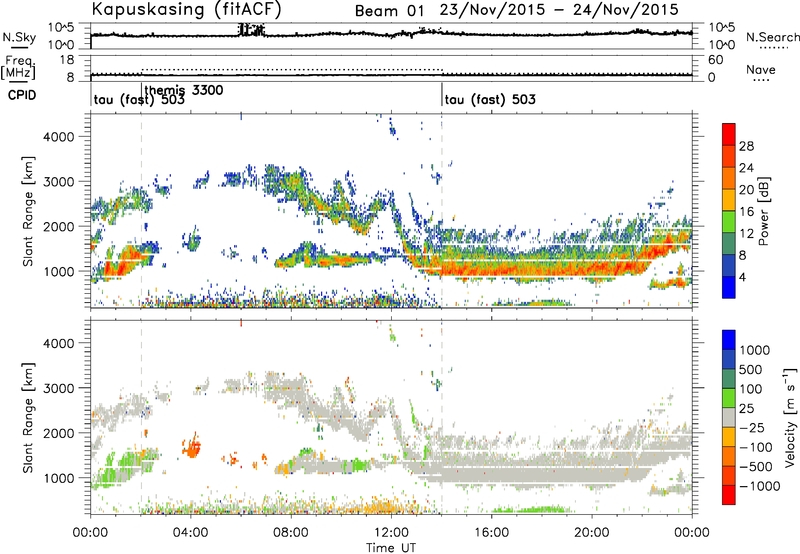Image resolution: width=800 pixels, height=554 pixels.
Task: Click the dashed CPID change marker near 02:00 in power panel
Action: tap(141, 211)
